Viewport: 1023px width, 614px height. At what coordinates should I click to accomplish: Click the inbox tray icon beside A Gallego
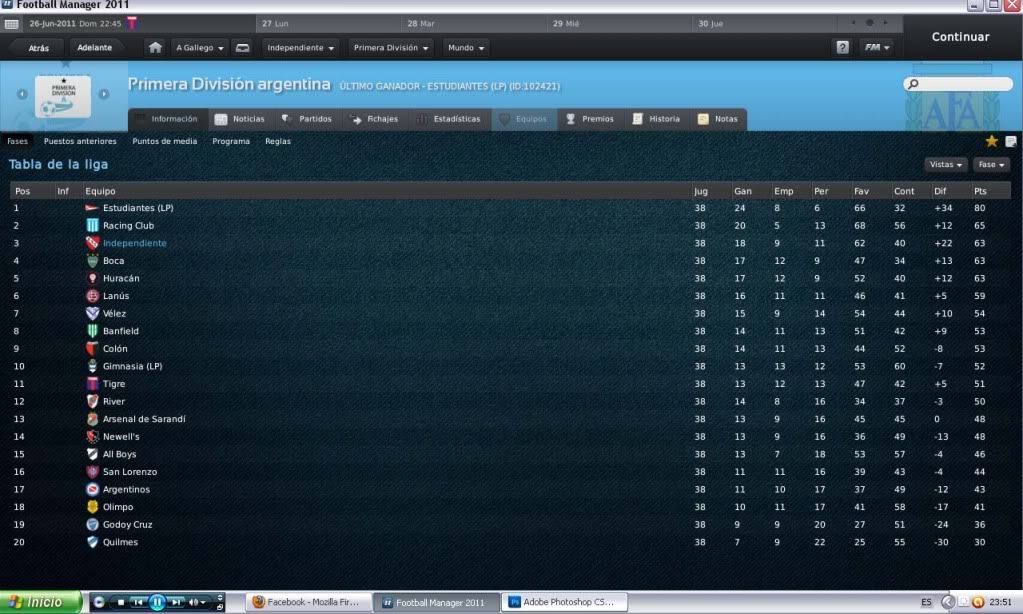242,48
